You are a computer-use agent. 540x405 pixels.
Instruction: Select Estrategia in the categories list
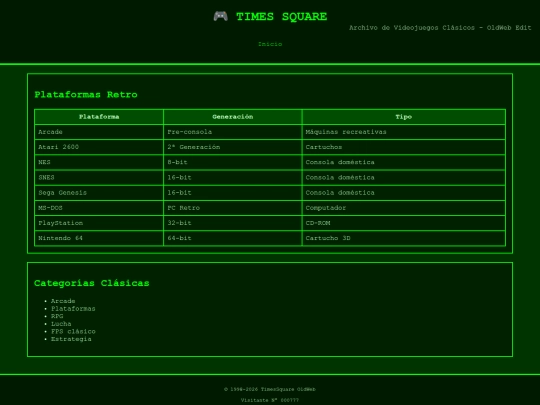coord(71,339)
